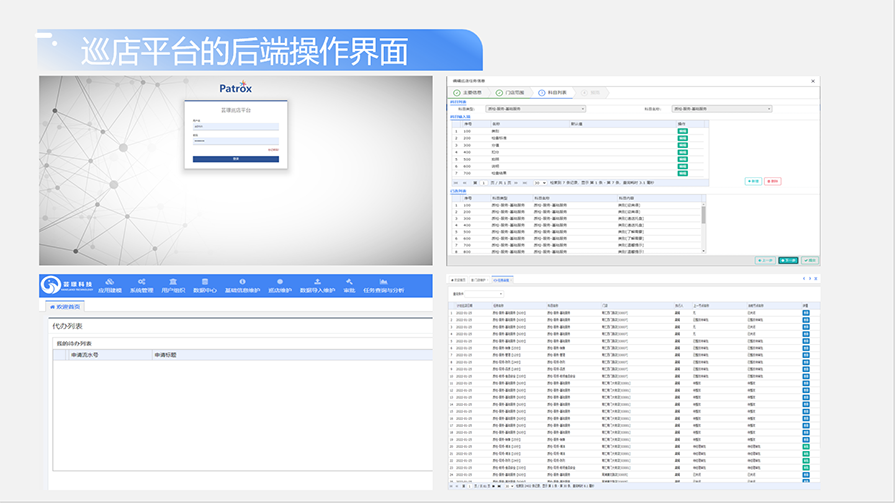Open the 审批 gavel icon
The image size is (895, 503).
tap(349, 281)
